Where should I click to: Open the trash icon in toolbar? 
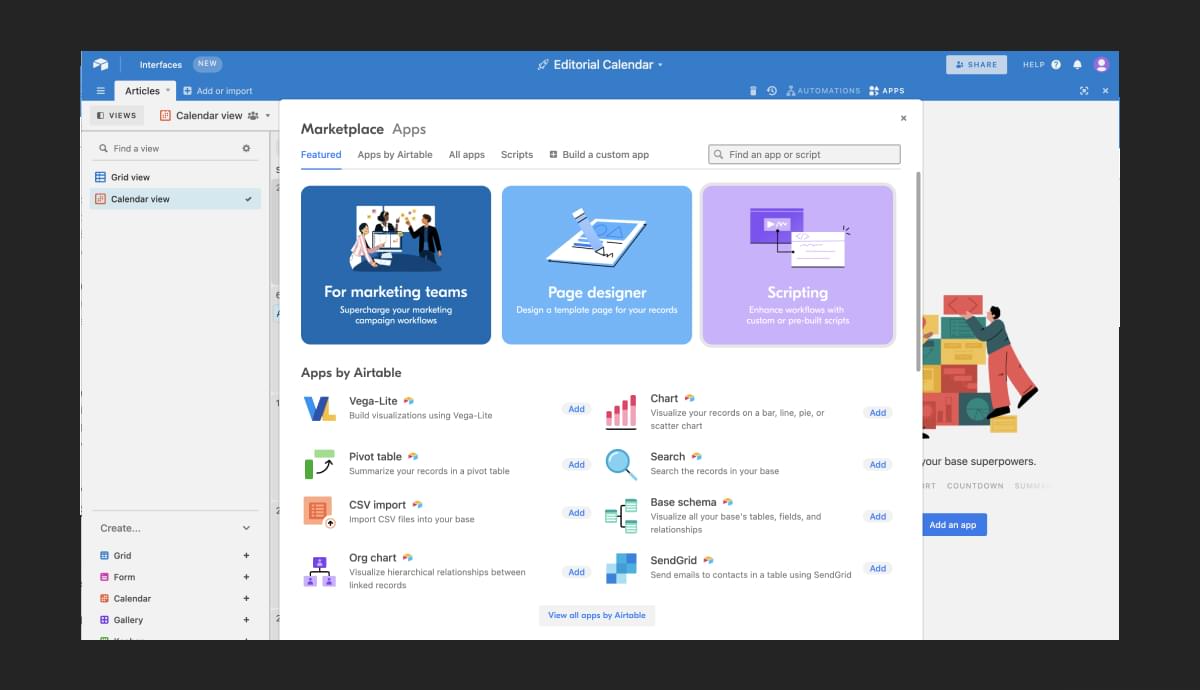(753, 91)
